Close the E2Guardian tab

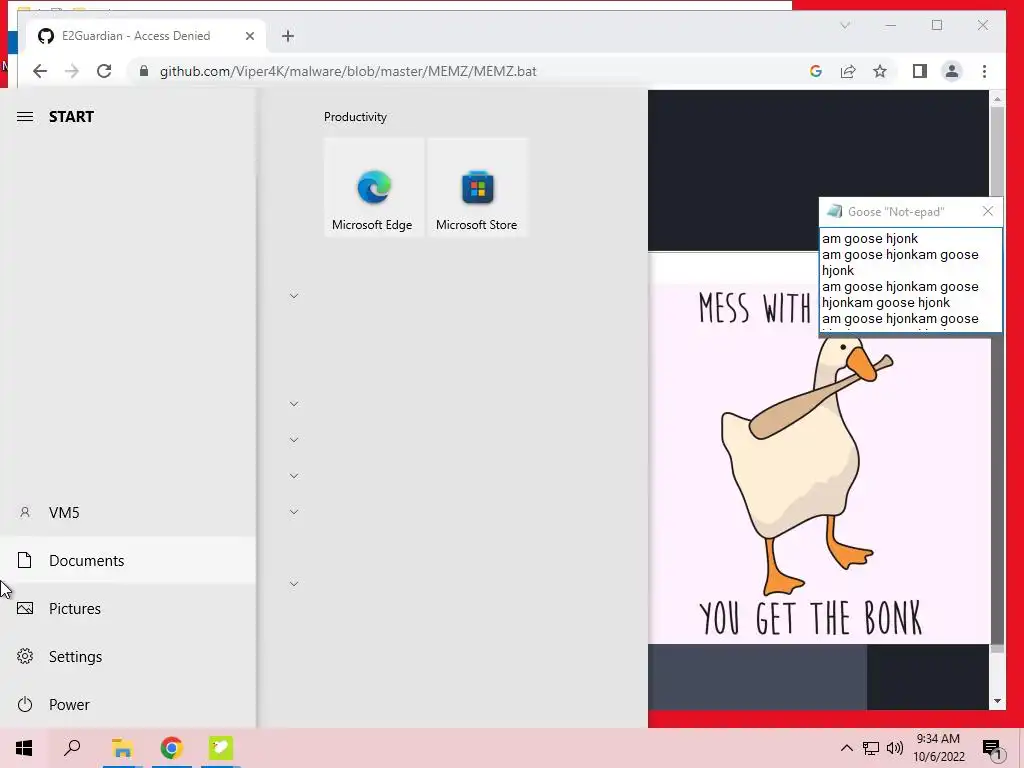click(249, 36)
